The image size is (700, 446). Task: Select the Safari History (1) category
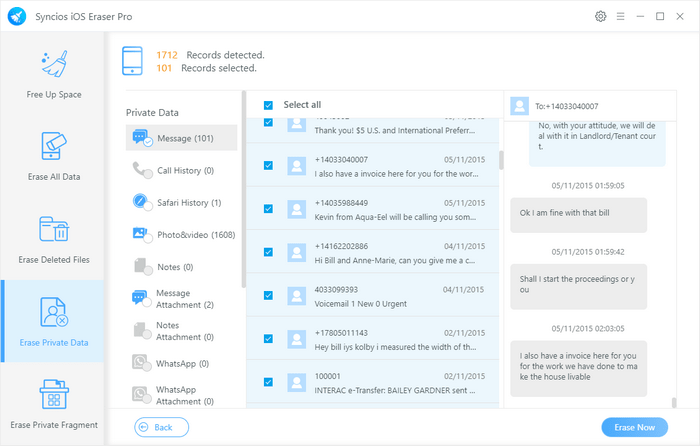pos(182,202)
